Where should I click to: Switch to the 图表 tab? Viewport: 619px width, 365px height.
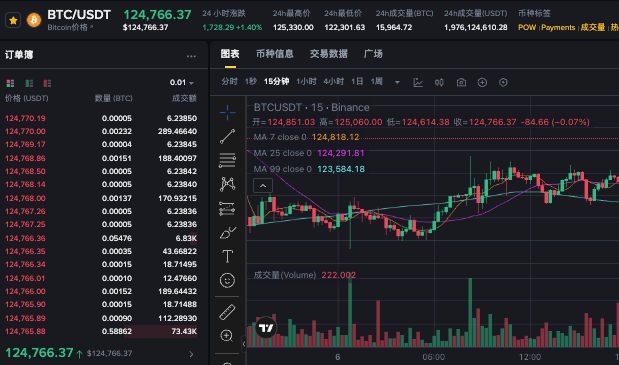click(x=230, y=54)
